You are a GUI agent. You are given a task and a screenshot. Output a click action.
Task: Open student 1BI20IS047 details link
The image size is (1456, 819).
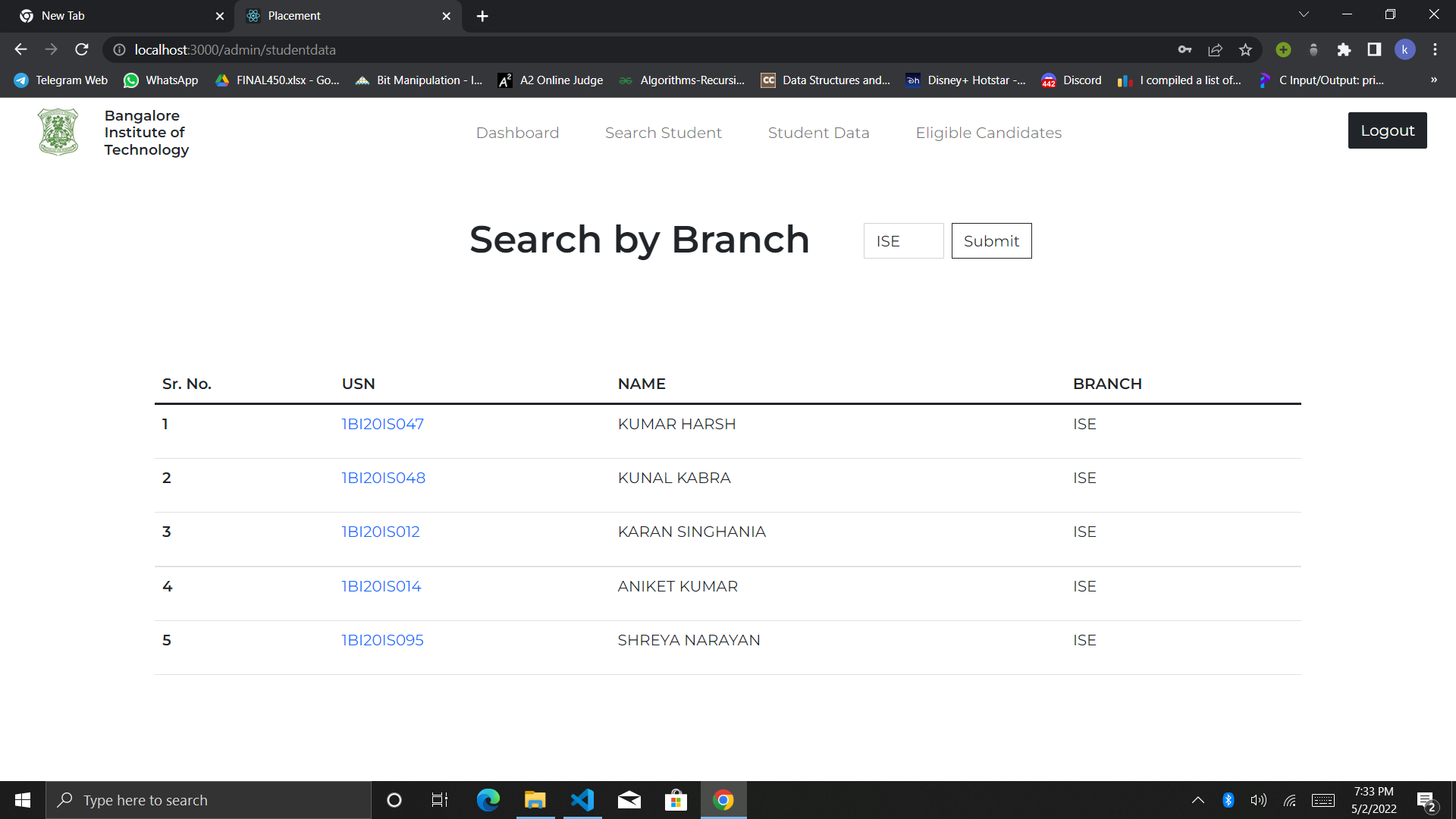tap(383, 424)
